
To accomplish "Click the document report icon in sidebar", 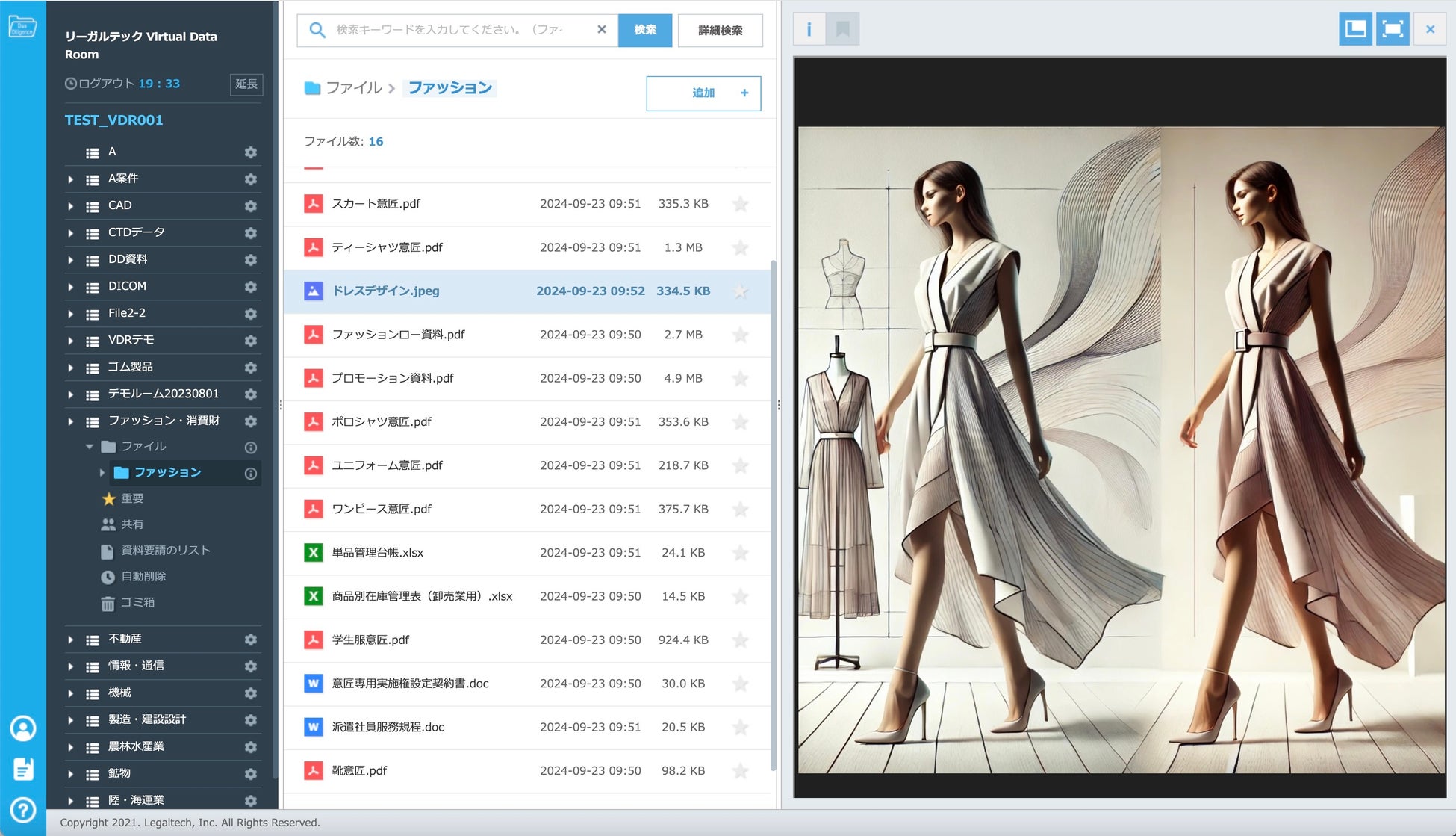I will pyautogui.click(x=23, y=769).
